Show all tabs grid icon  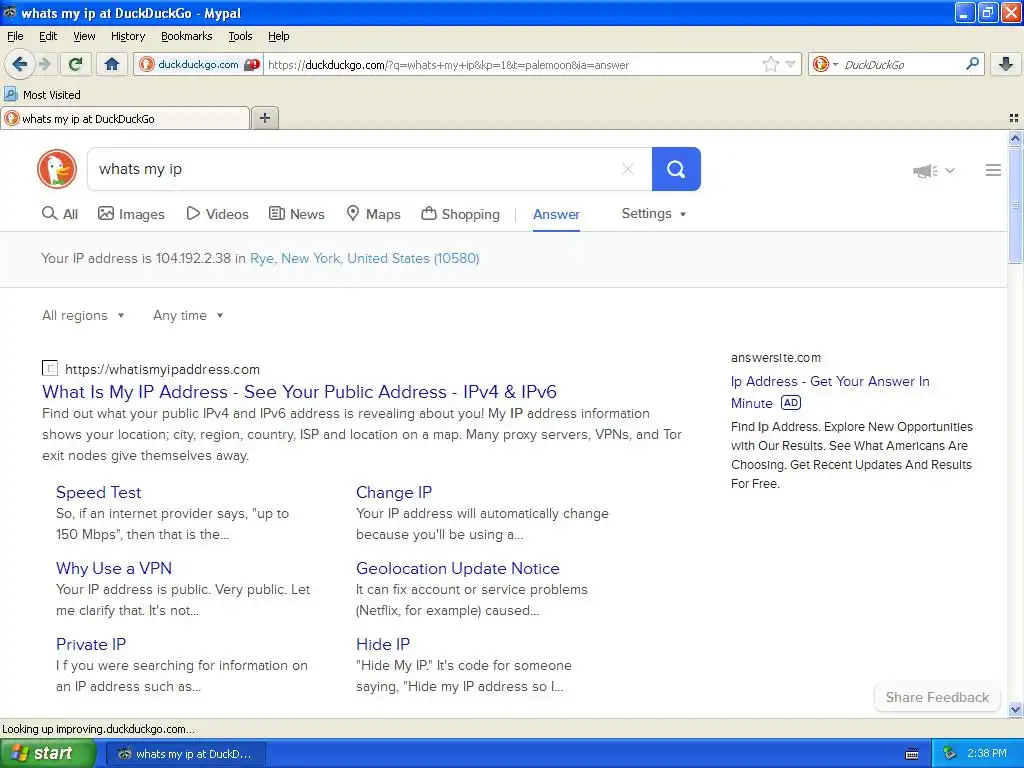pyautogui.click(x=1014, y=118)
